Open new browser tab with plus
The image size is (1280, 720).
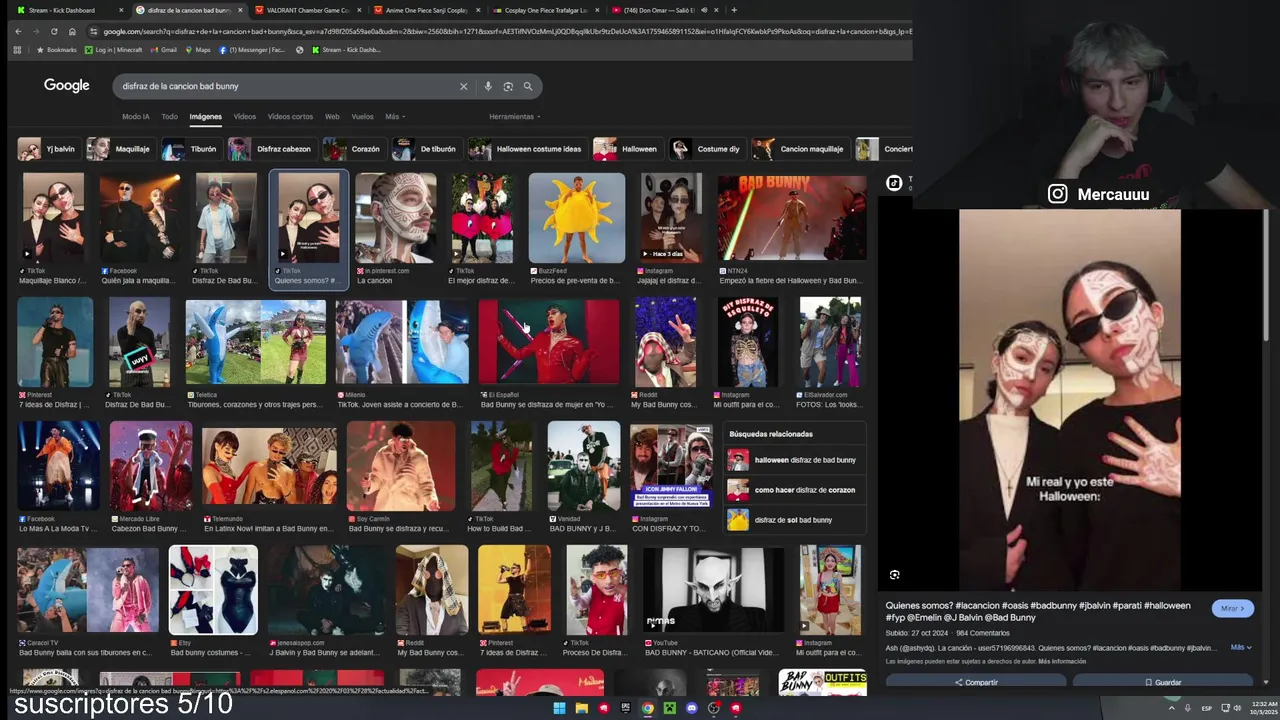(x=734, y=10)
